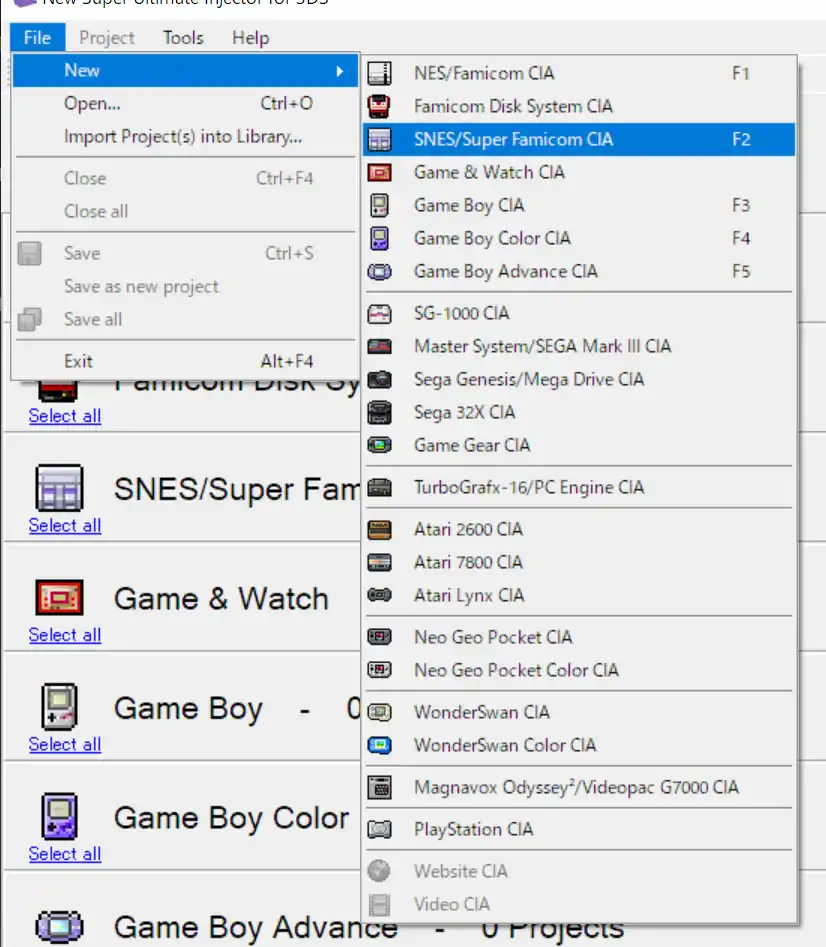Click the Game & Watch library icon

coord(59,599)
